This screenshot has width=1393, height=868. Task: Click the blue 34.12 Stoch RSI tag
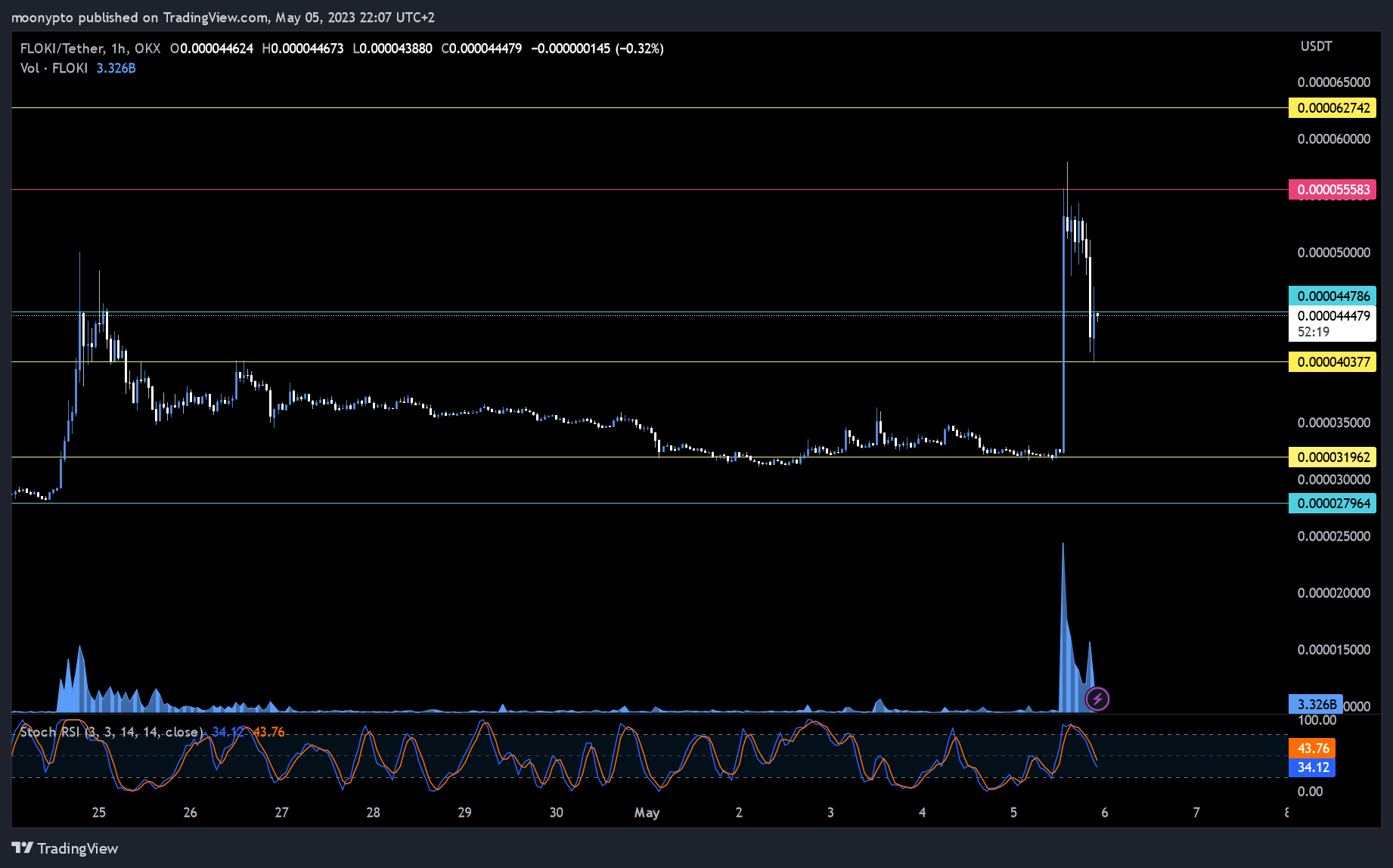click(x=1312, y=767)
